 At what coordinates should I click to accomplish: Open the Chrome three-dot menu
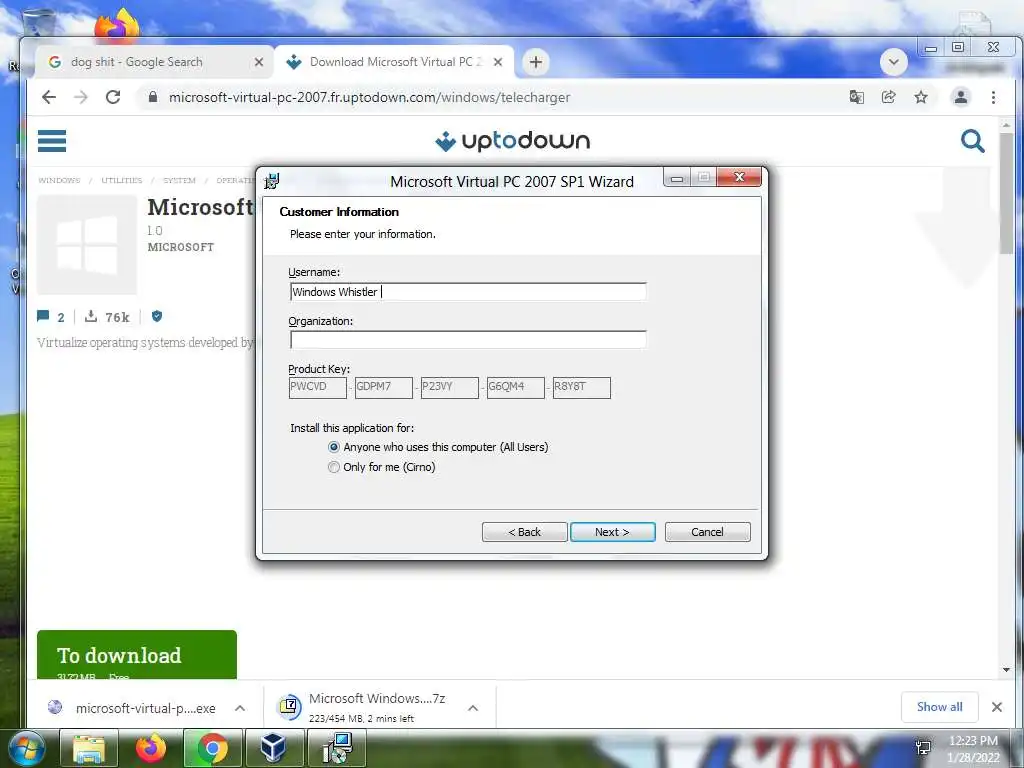coord(993,97)
